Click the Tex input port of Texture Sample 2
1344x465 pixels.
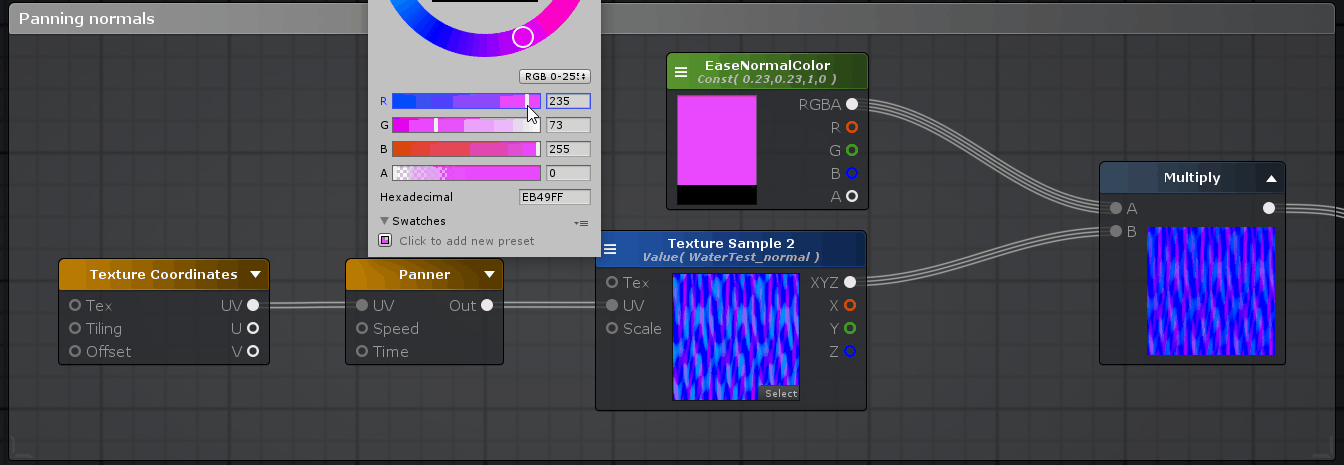612,283
